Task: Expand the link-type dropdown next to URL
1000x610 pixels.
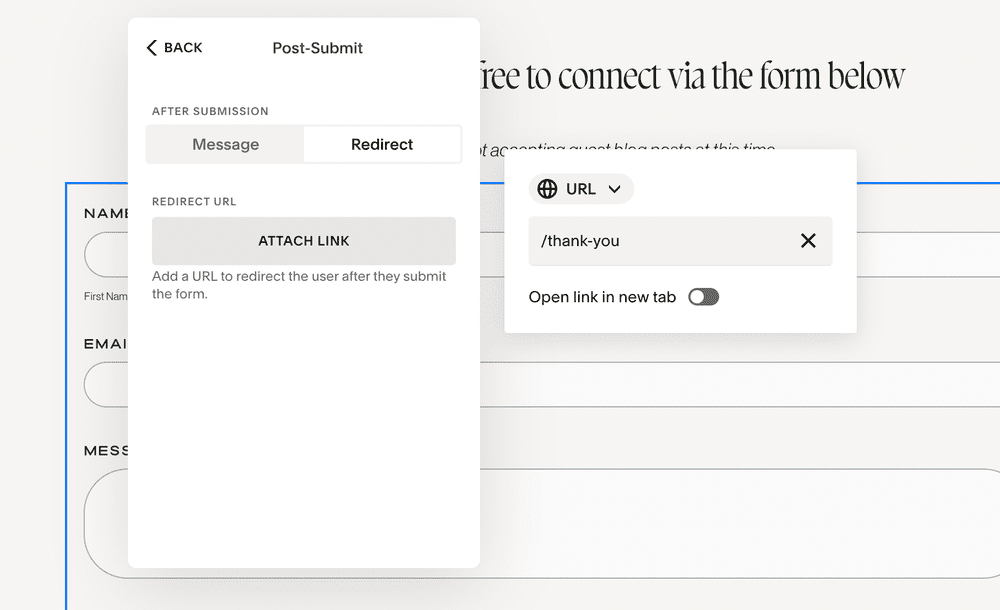Action: point(616,189)
